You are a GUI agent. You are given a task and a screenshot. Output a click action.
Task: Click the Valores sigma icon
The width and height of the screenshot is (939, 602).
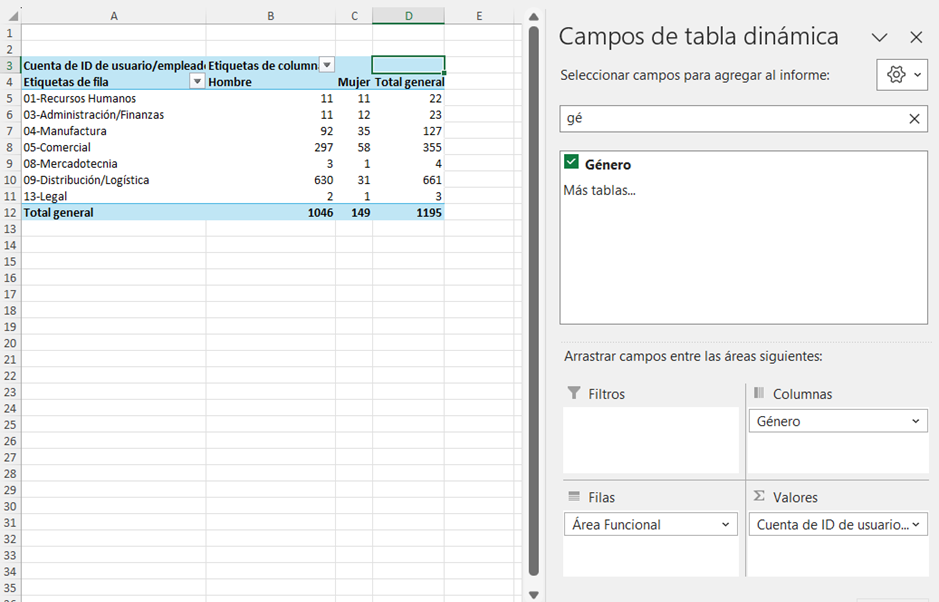tap(759, 497)
